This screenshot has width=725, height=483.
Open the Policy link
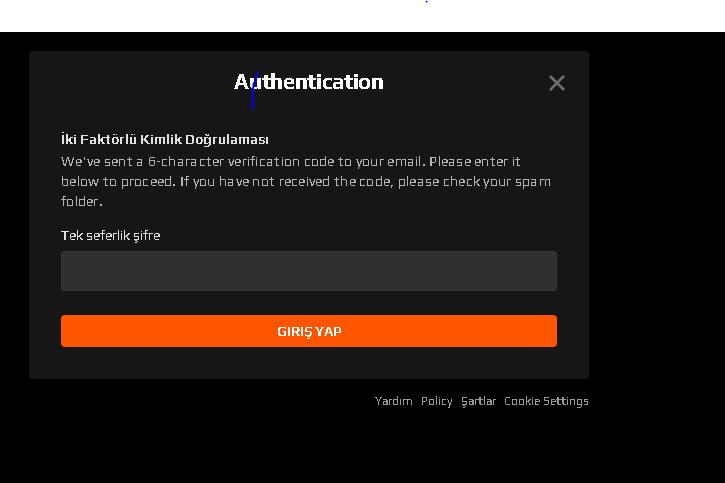(436, 401)
